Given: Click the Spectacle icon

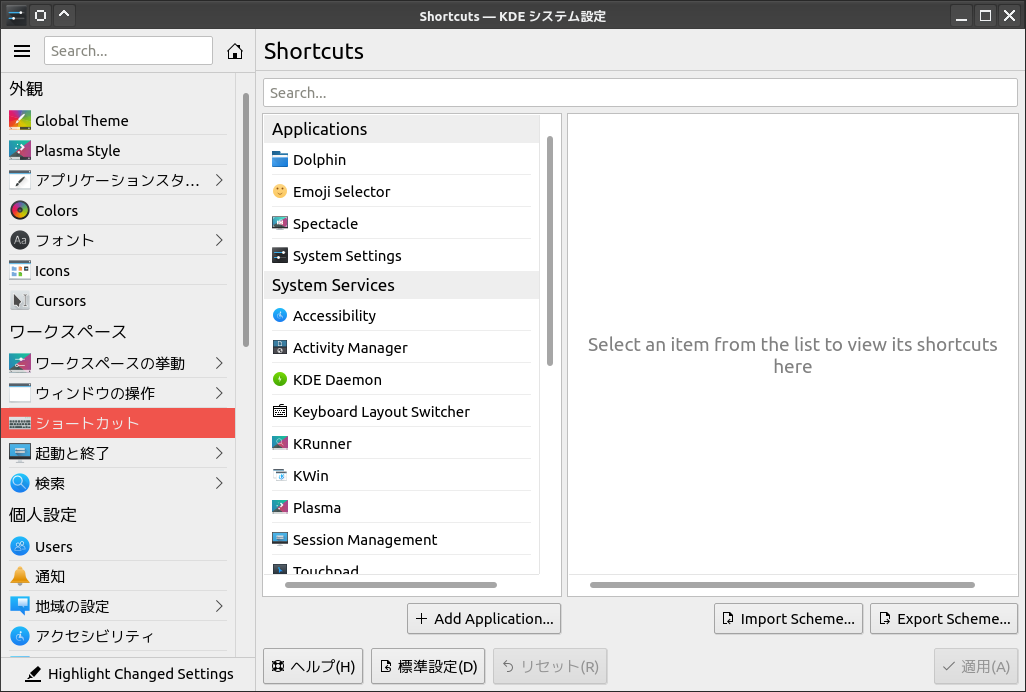Looking at the screenshot, I should [280, 224].
